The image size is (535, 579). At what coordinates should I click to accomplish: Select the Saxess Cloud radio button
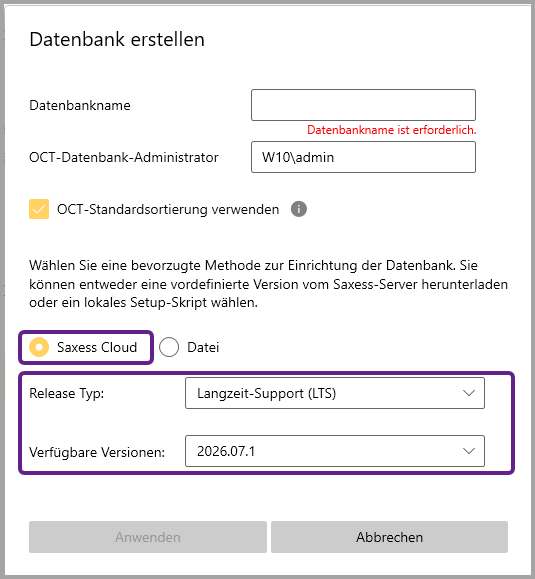pos(39,347)
